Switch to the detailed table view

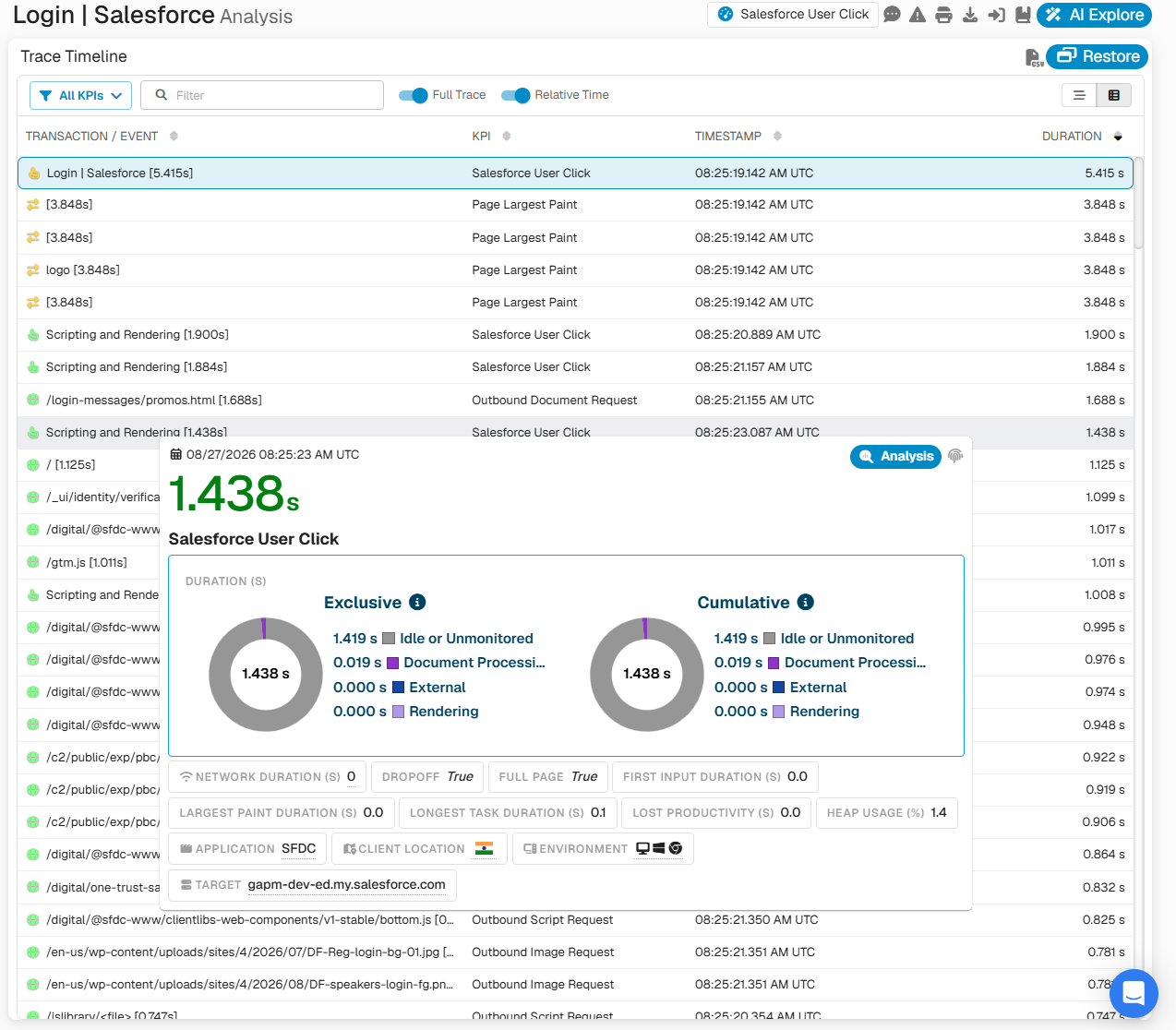(1113, 95)
